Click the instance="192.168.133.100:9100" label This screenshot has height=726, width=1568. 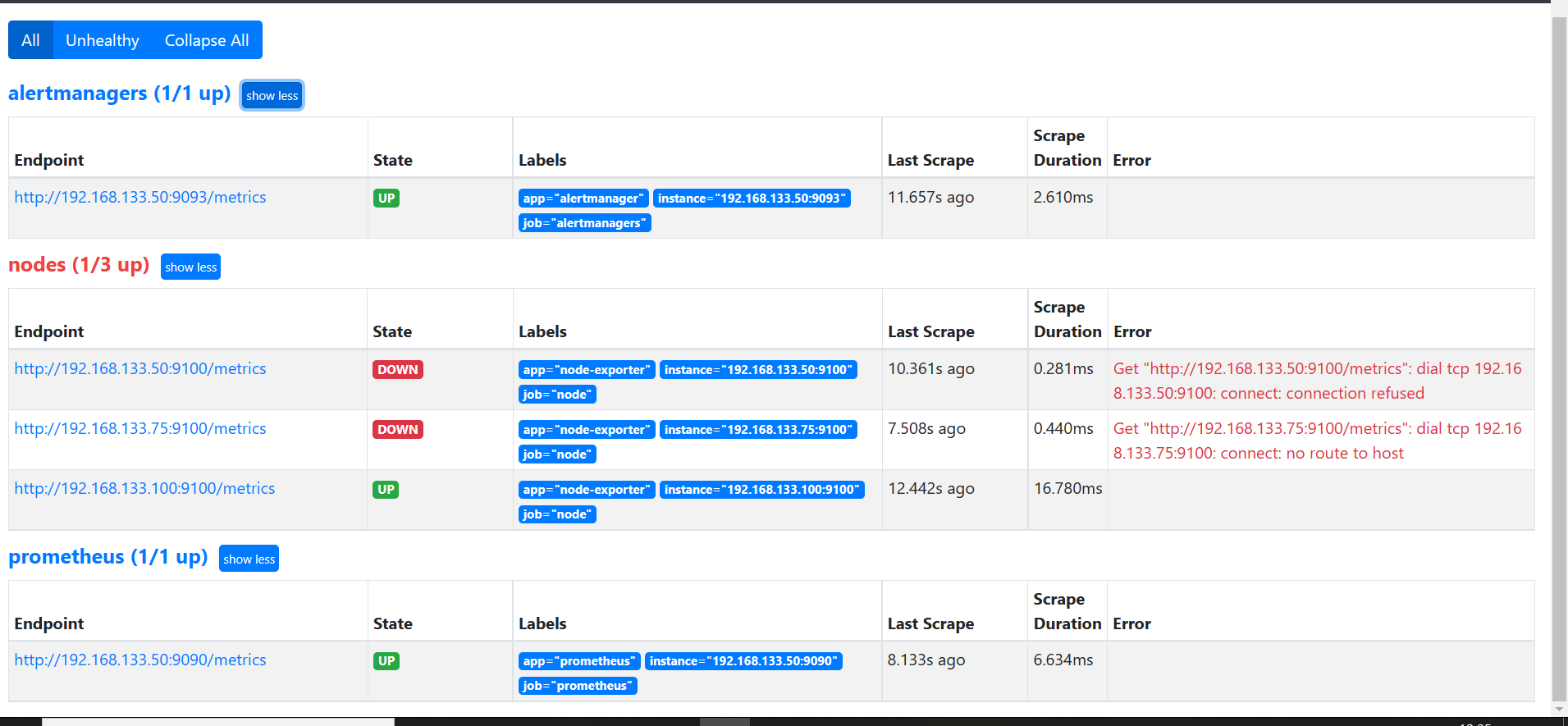762,490
